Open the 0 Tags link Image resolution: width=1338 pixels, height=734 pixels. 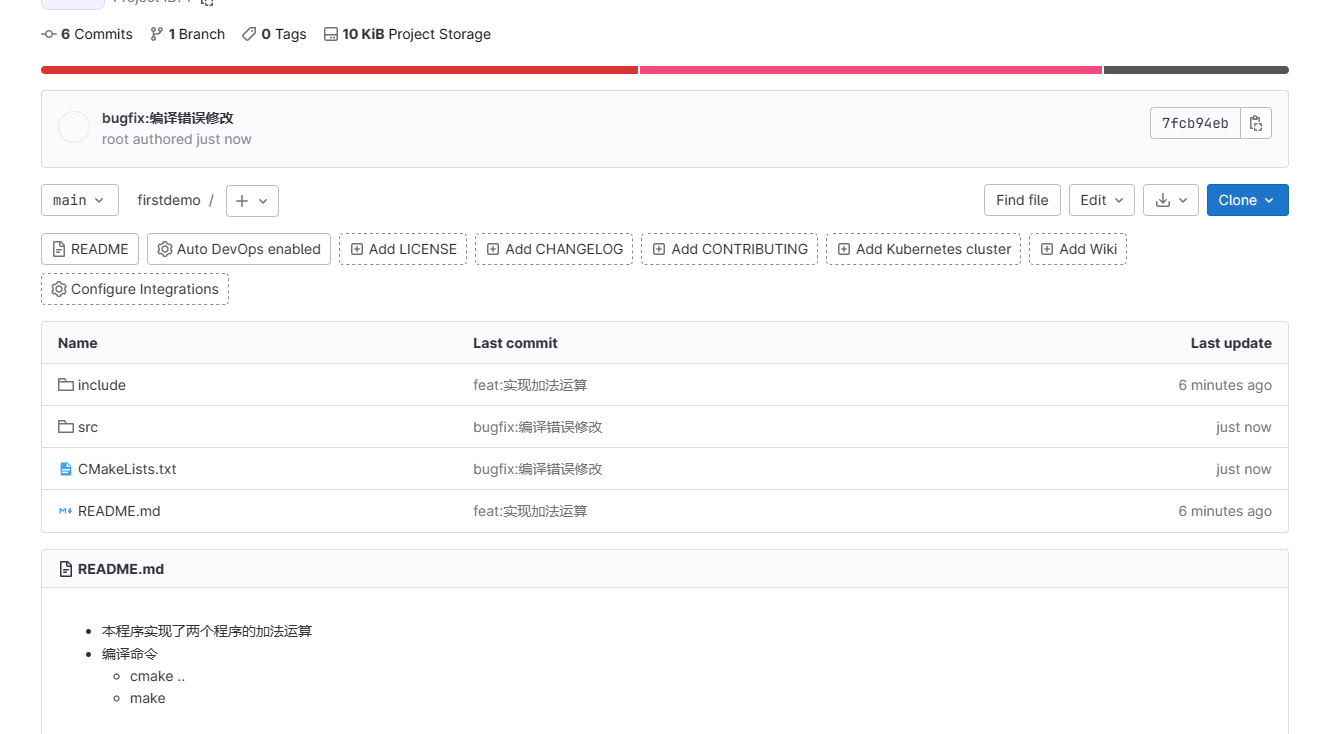(274, 34)
